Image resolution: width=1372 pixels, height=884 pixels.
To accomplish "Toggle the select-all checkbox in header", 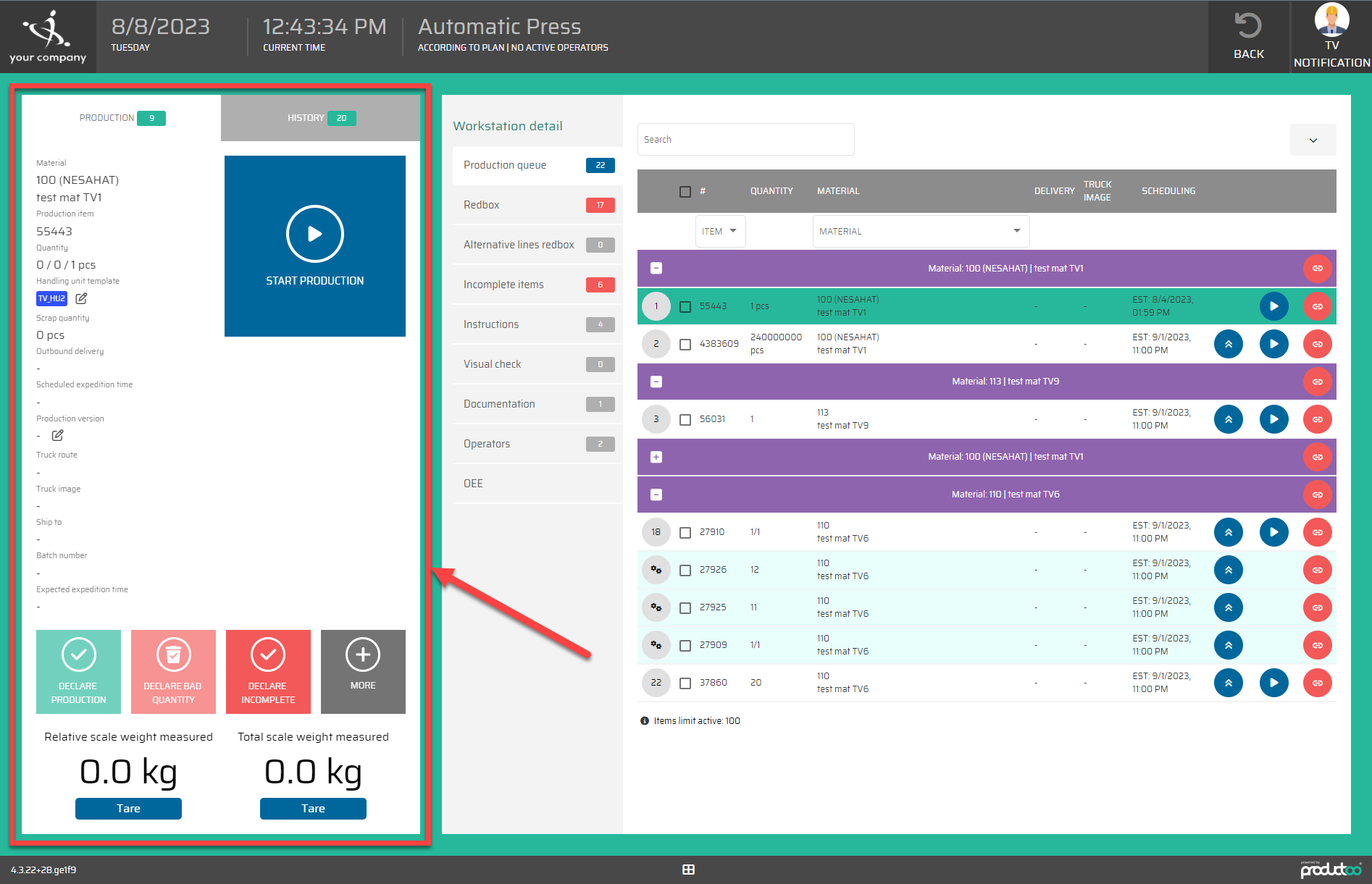I will (685, 191).
